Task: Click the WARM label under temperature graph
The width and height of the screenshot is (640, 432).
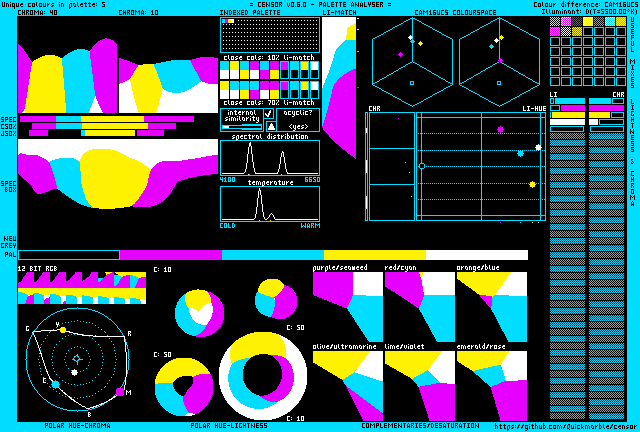Action: 310,226
